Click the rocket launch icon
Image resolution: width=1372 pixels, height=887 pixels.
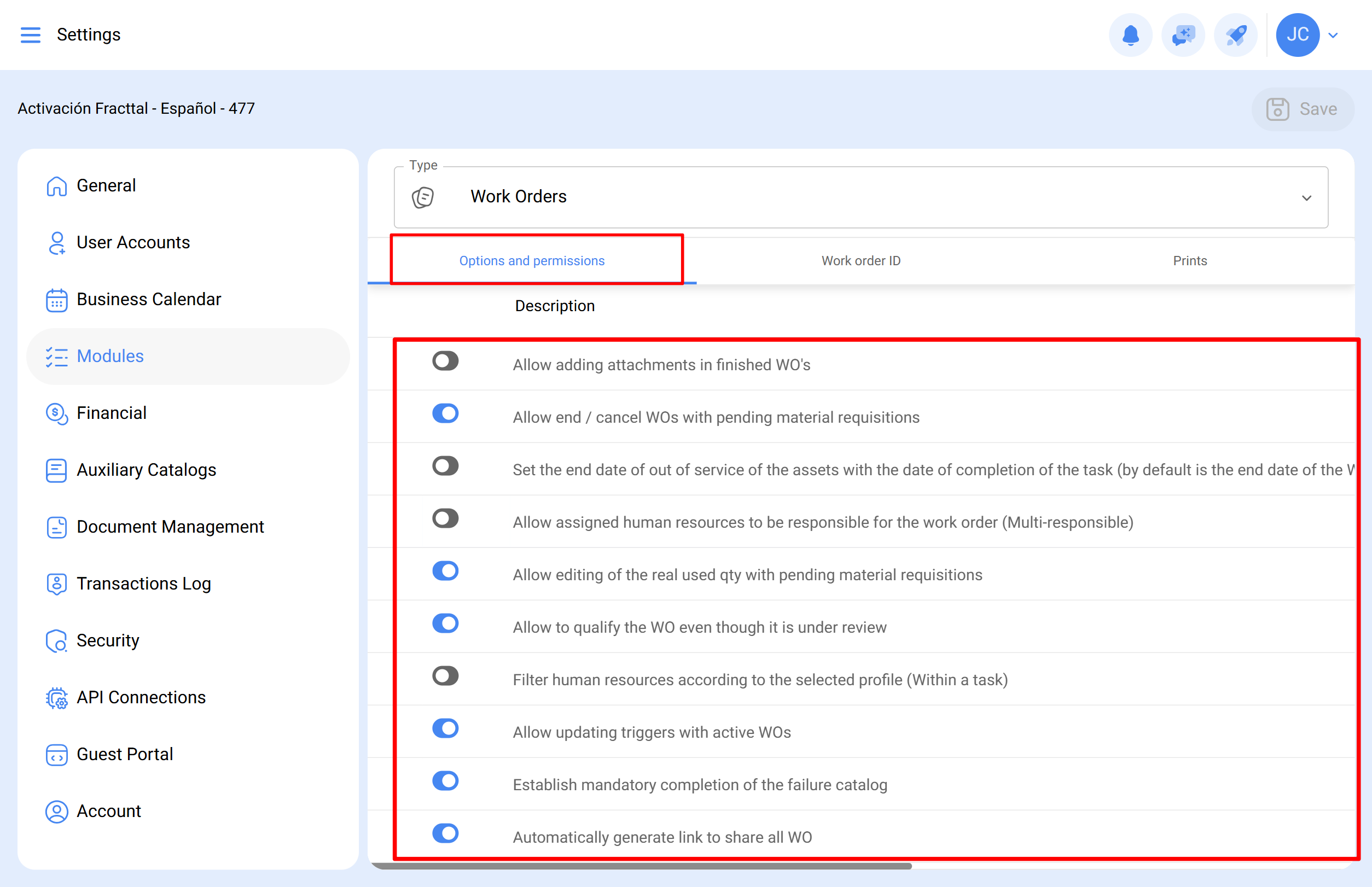[x=1235, y=35]
